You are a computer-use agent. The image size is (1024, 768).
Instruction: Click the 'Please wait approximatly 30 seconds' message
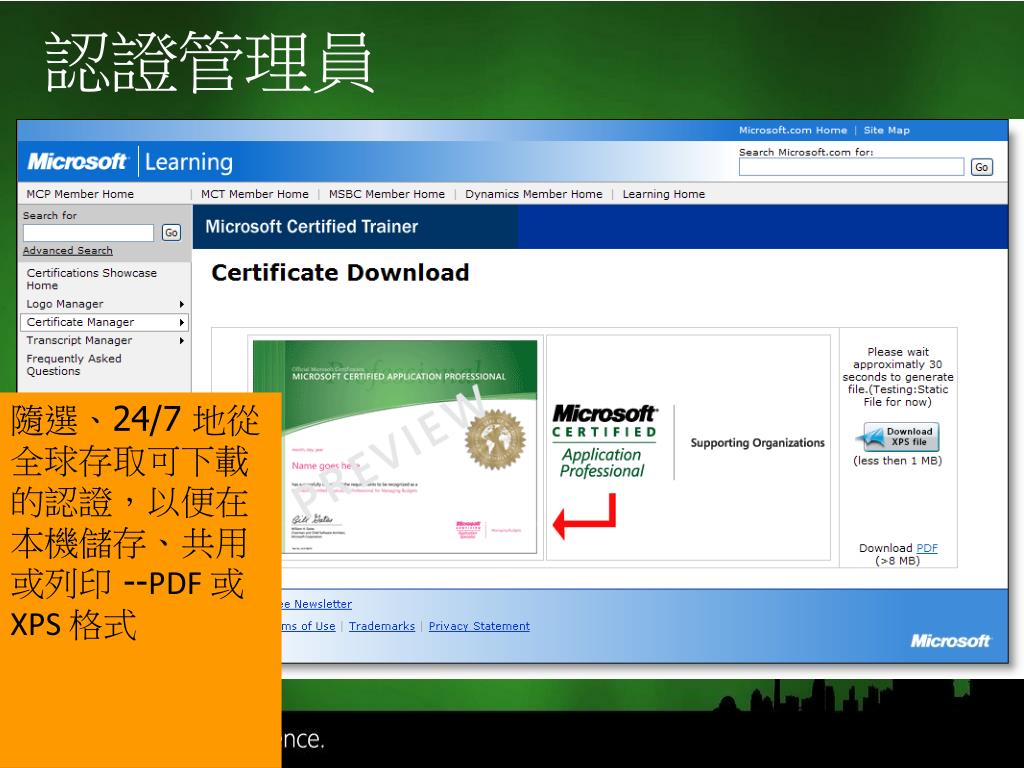[x=898, y=377]
